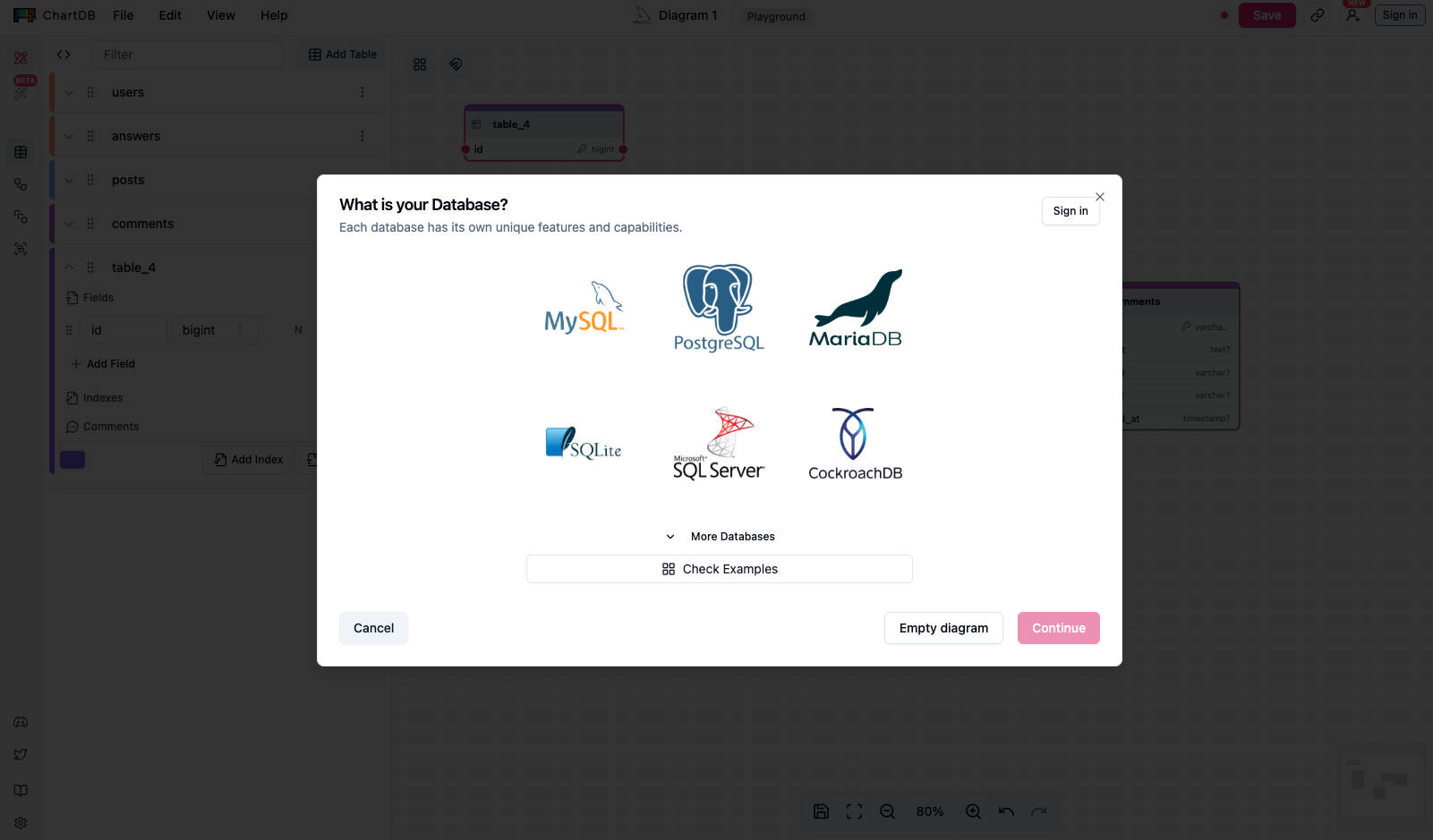1433x840 pixels.
Task: Expand the More Databases section
Action: pos(720,537)
